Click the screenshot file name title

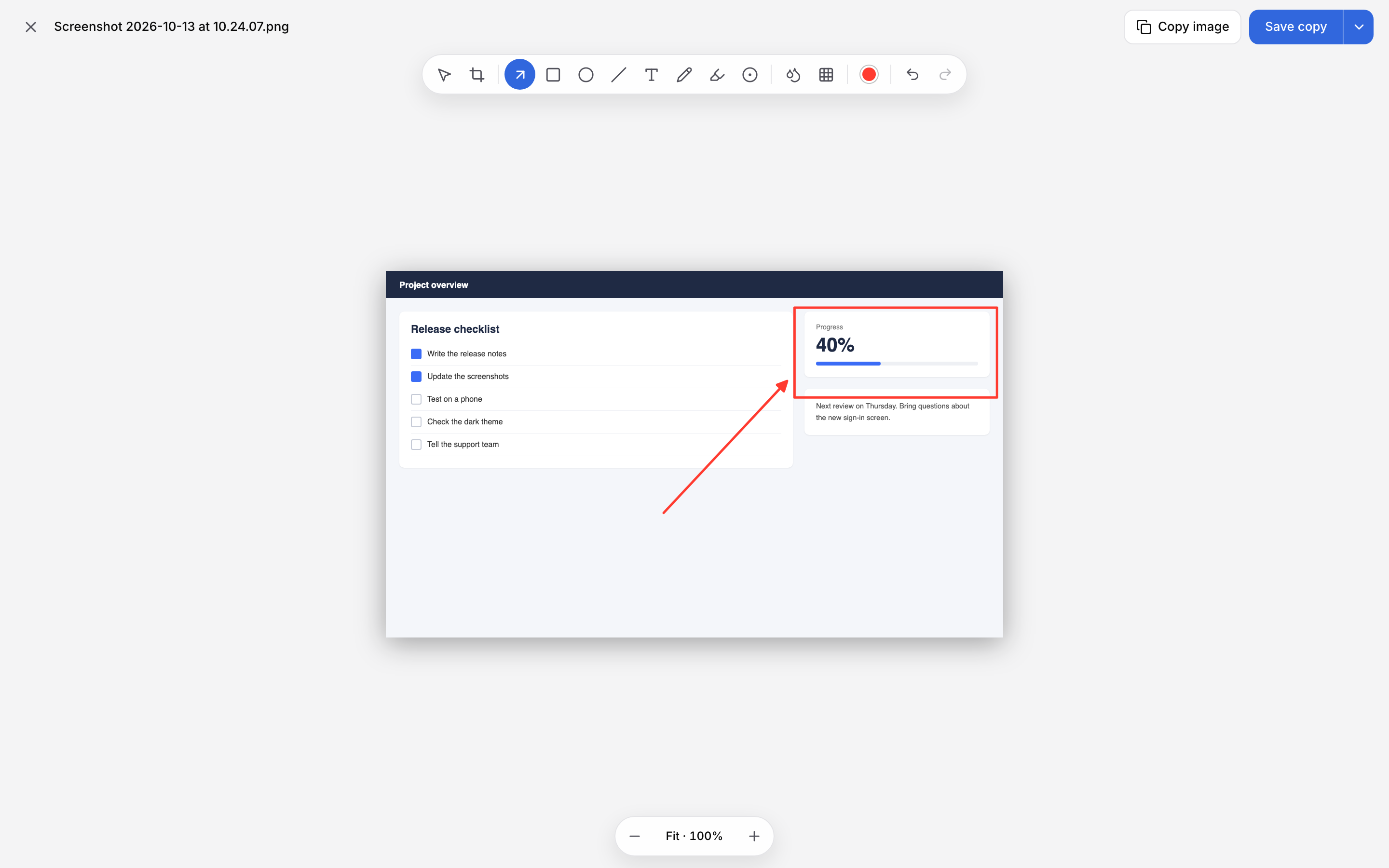click(171, 27)
